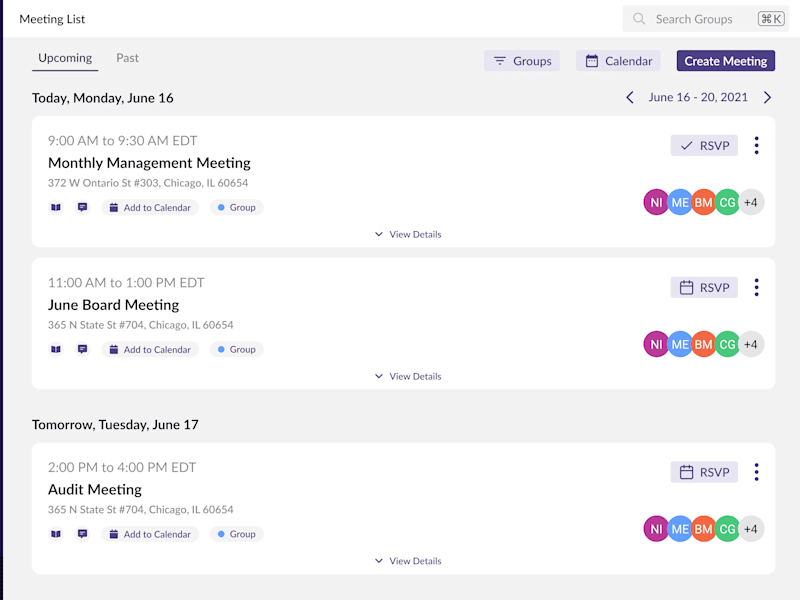Viewport: 800px width, 600px height.
Task: Open chat icon on June Board Meeting
Action: point(82,349)
